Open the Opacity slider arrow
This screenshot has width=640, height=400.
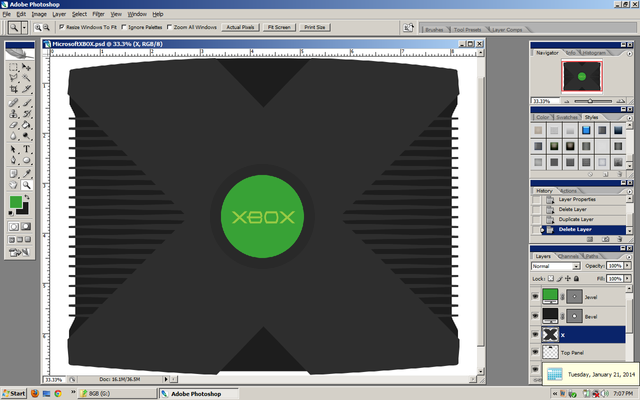pos(628,266)
